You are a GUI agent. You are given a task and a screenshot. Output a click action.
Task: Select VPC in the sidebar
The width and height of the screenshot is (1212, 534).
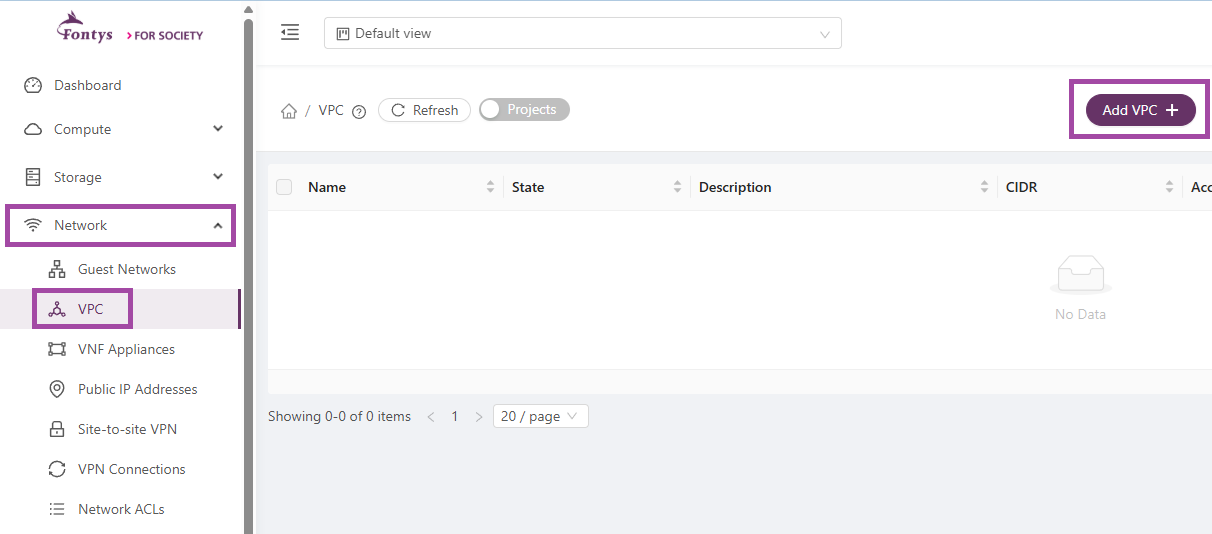(x=120, y=309)
